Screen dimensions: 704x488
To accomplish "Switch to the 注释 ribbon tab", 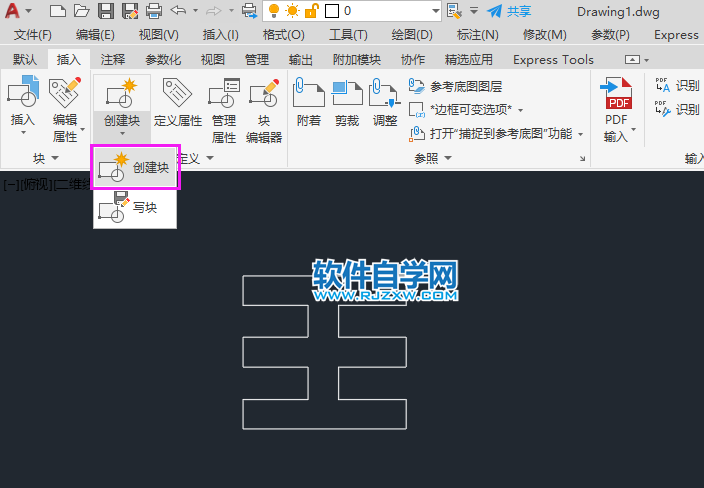I will 113,59.
